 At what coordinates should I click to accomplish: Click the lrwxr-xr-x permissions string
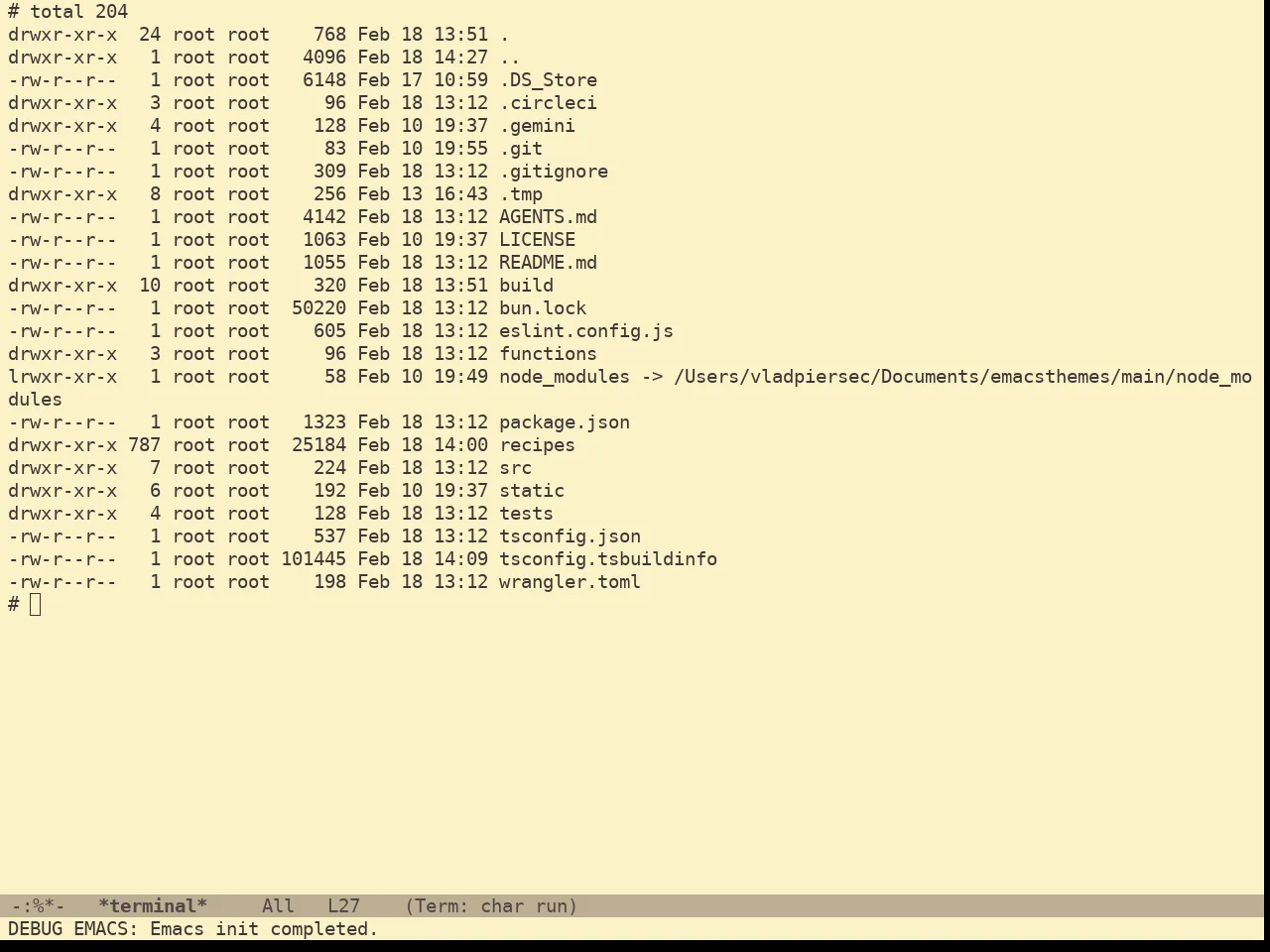point(63,377)
